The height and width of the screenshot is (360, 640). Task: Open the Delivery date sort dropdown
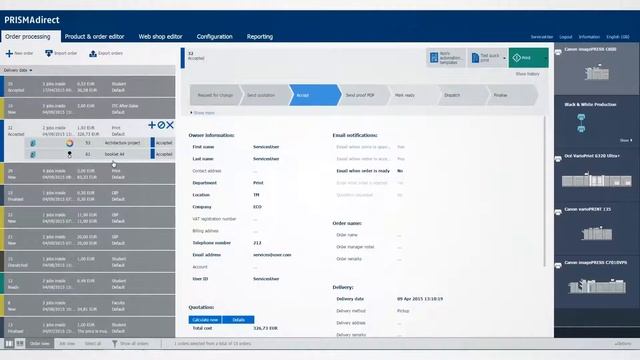pyautogui.click(x=18, y=70)
